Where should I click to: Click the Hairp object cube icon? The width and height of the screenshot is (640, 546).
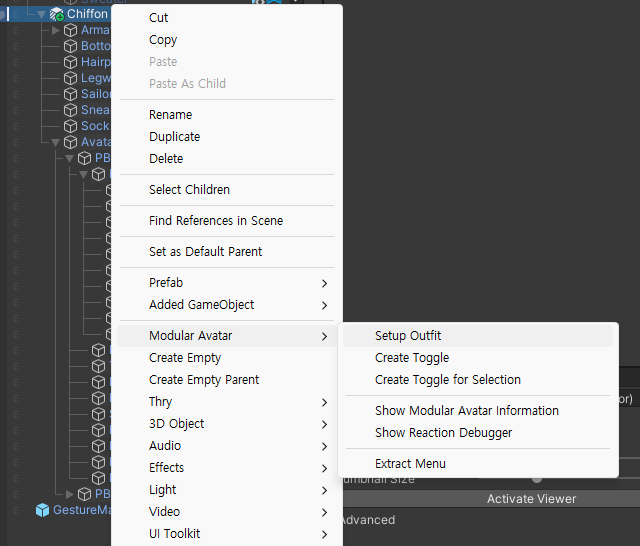[71, 62]
